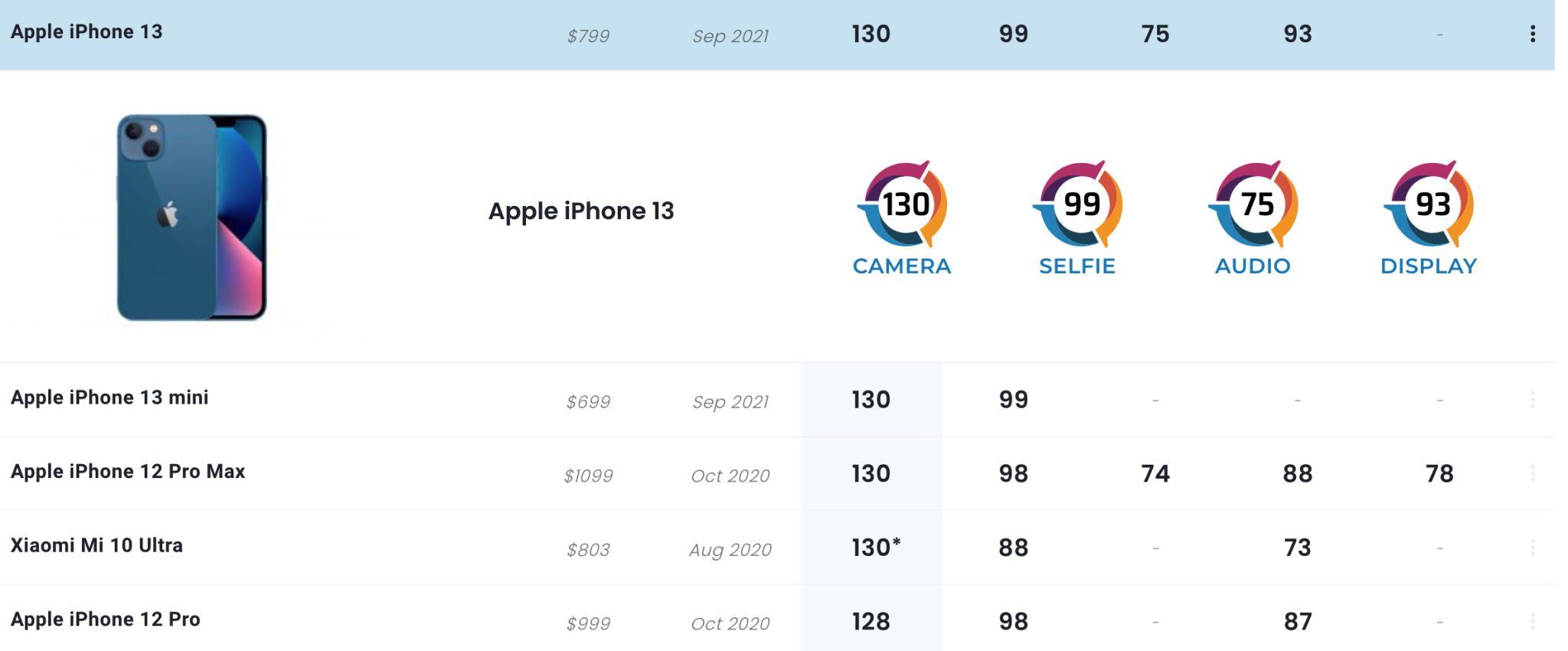The width and height of the screenshot is (1568, 651).
Task: Click the Audio score badge showing 75
Action: pyautogui.click(x=1256, y=204)
